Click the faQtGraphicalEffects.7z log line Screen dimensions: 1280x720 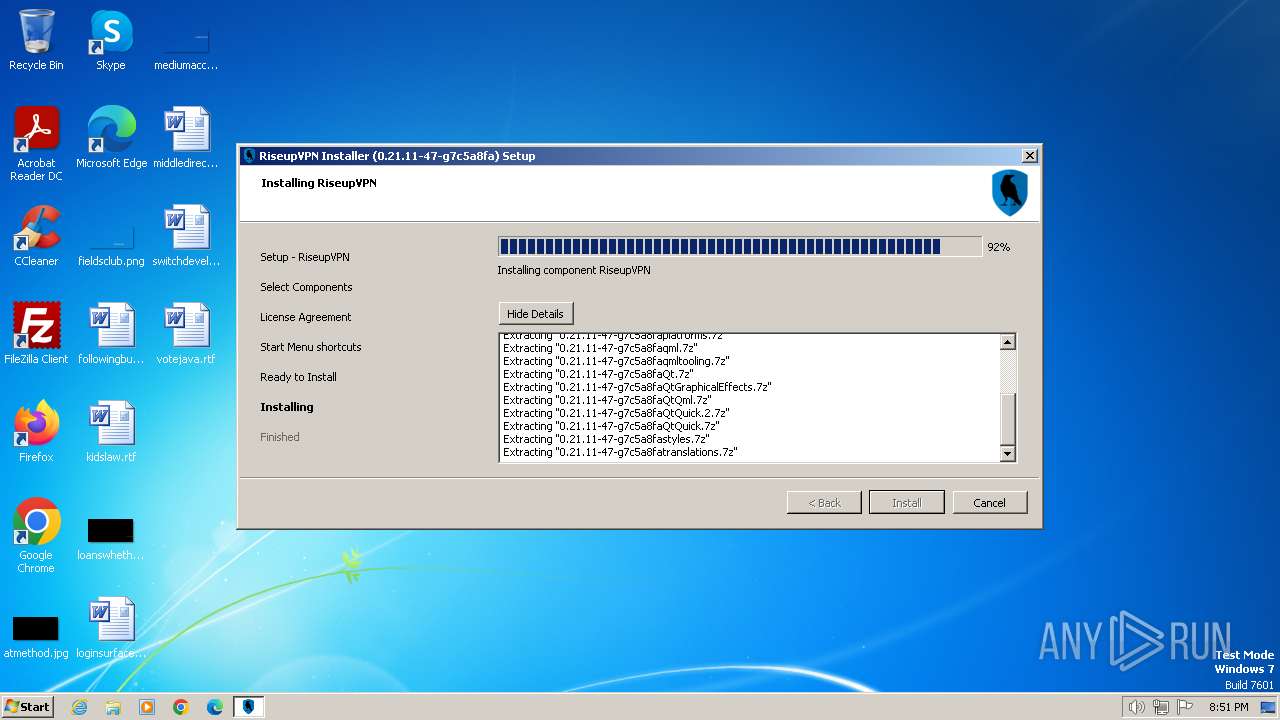pos(637,387)
